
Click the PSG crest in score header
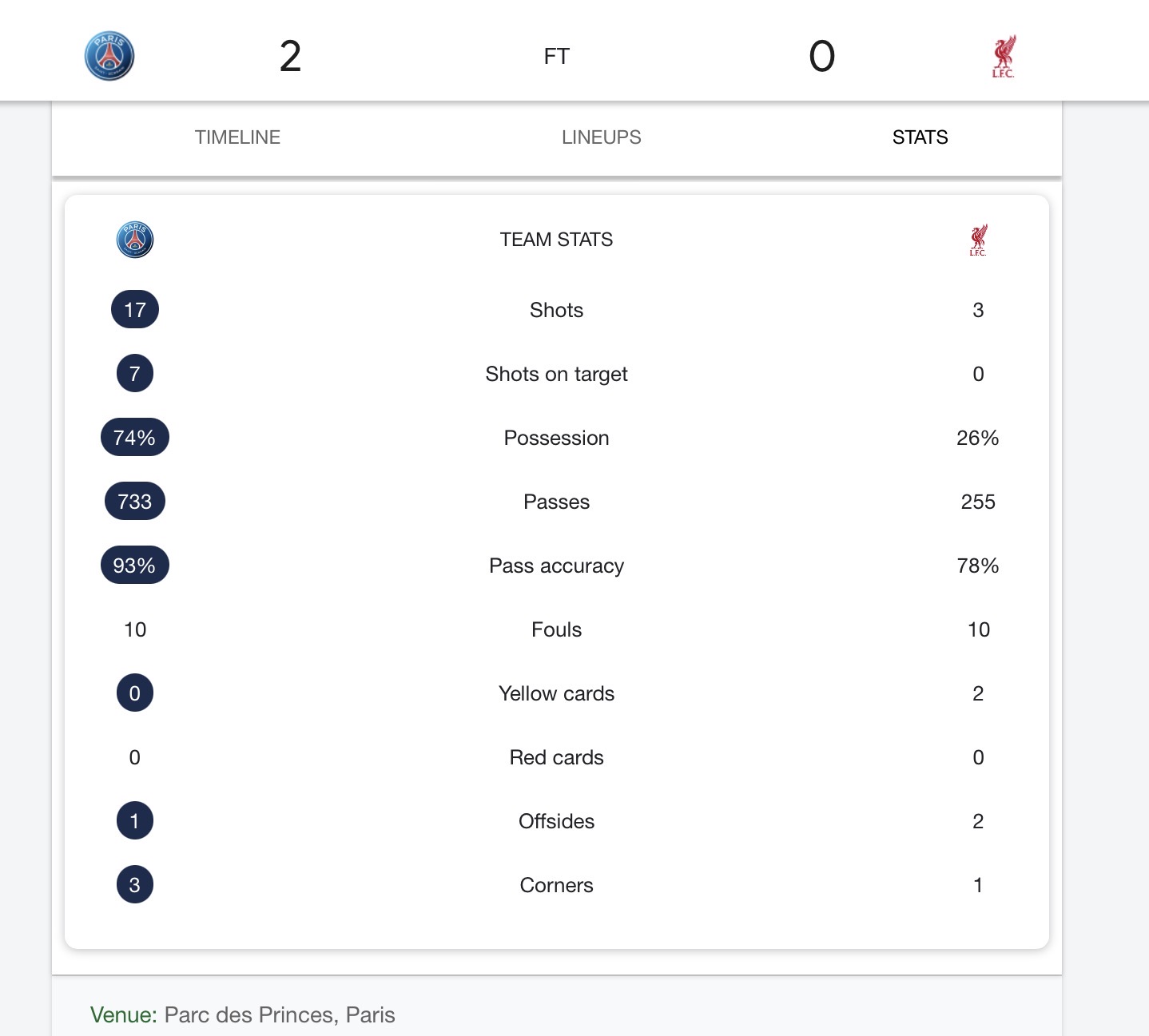pyautogui.click(x=109, y=56)
